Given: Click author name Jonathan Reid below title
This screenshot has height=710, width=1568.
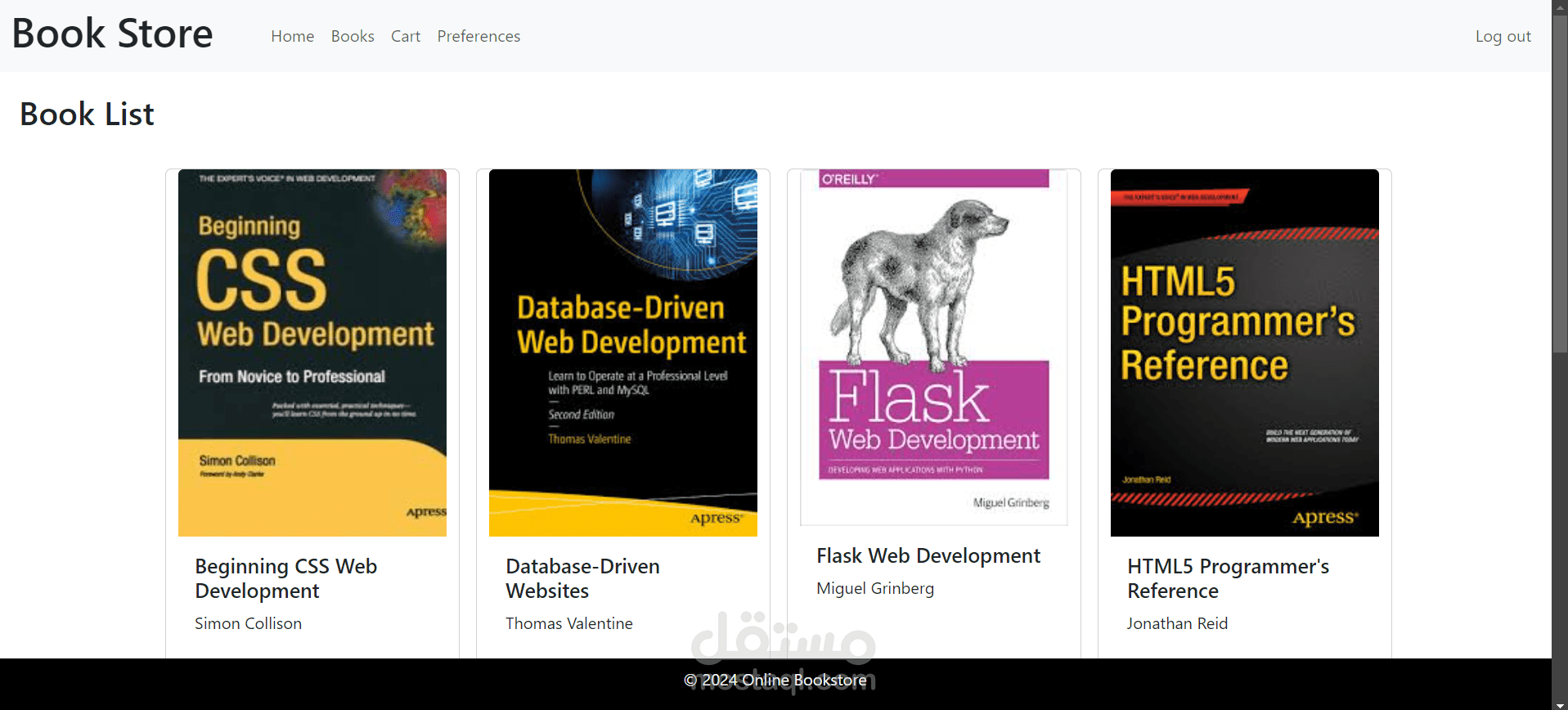Looking at the screenshot, I should [1177, 623].
